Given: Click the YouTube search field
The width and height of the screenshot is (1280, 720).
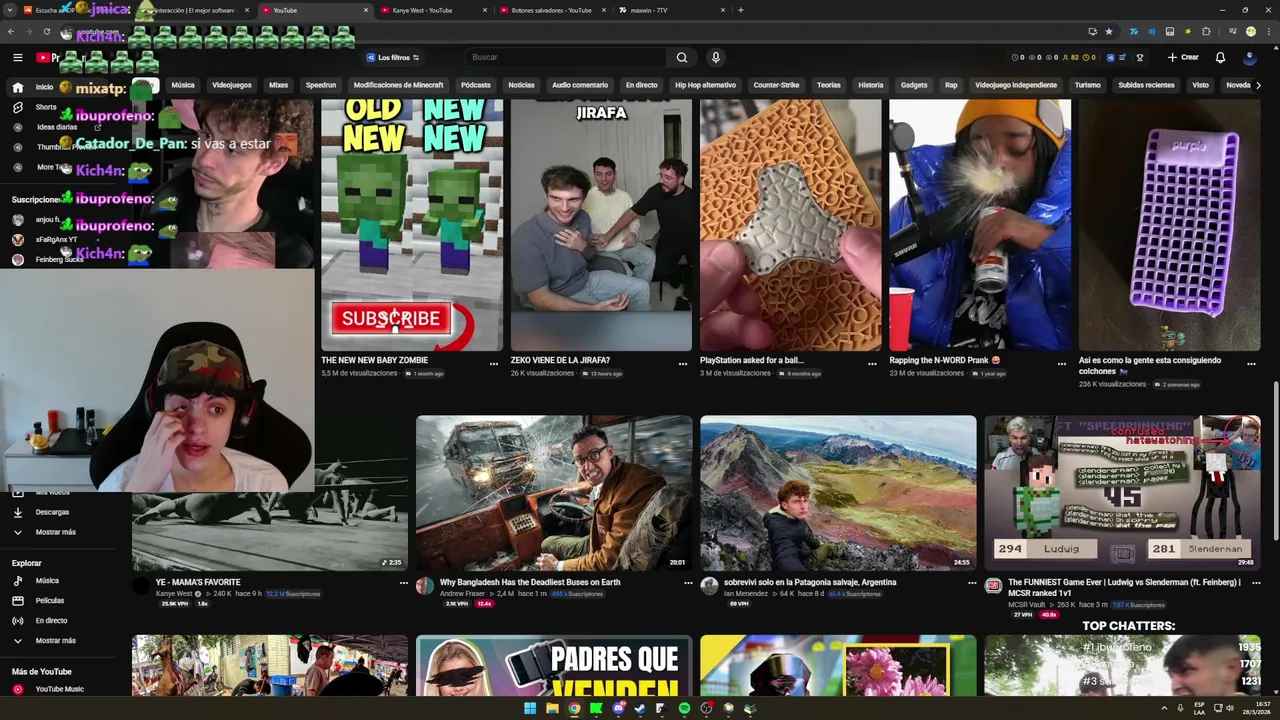Looking at the screenshot, I should tap(565, 58).
